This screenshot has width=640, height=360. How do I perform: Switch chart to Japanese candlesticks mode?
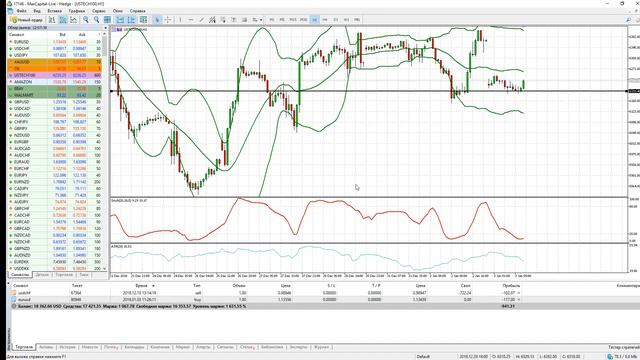coord(63,20)
